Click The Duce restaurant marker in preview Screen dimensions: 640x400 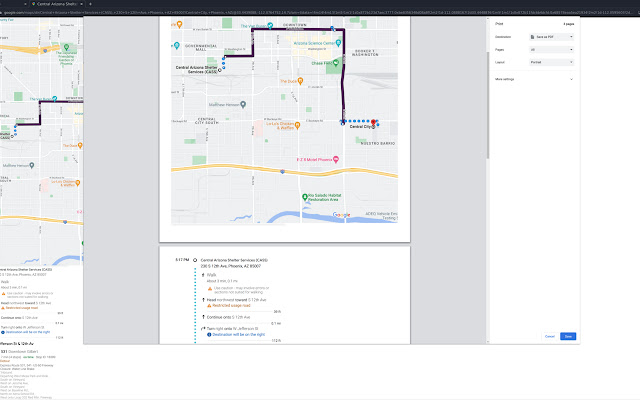[x=300, y=81]
